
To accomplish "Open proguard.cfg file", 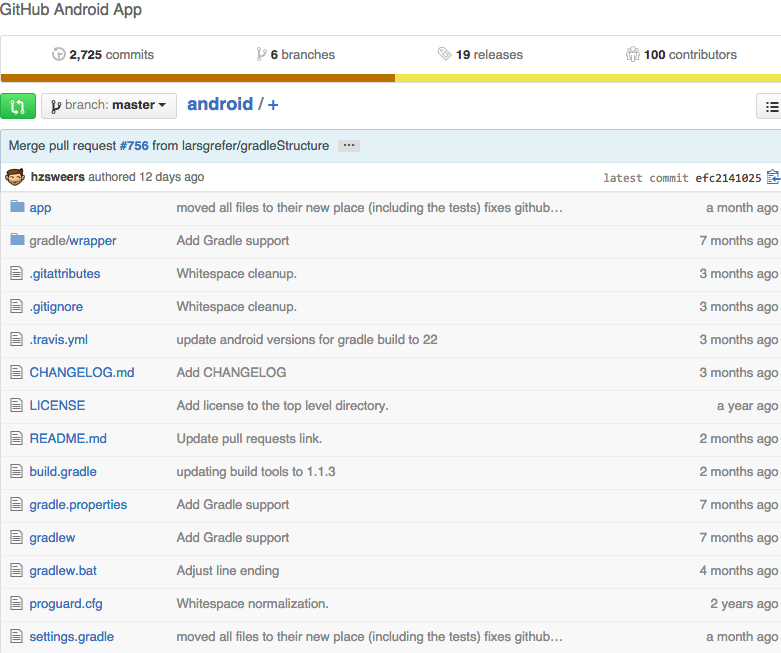I will coord(66,604).
